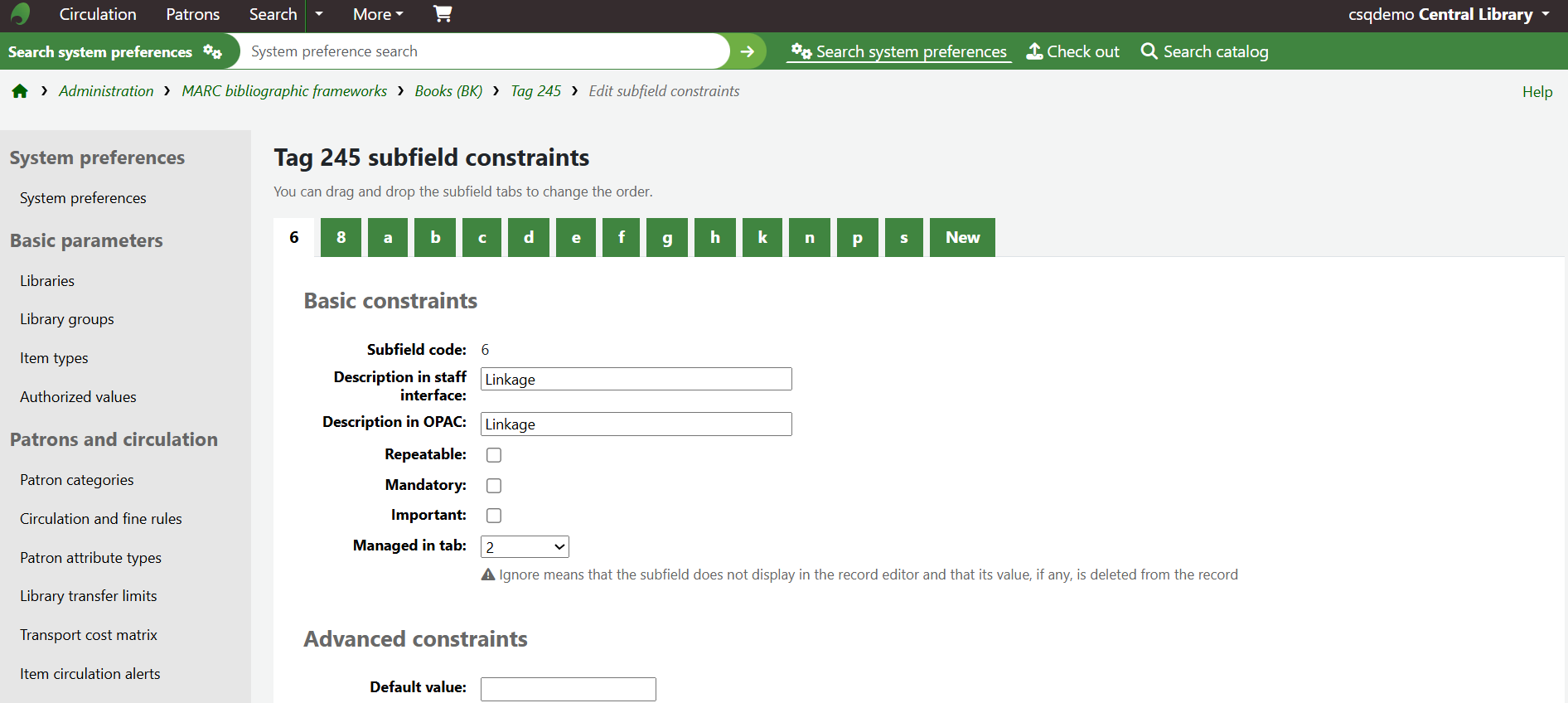Open Administration breadcrumb link

pyautogui.click(x=106, y=91)
